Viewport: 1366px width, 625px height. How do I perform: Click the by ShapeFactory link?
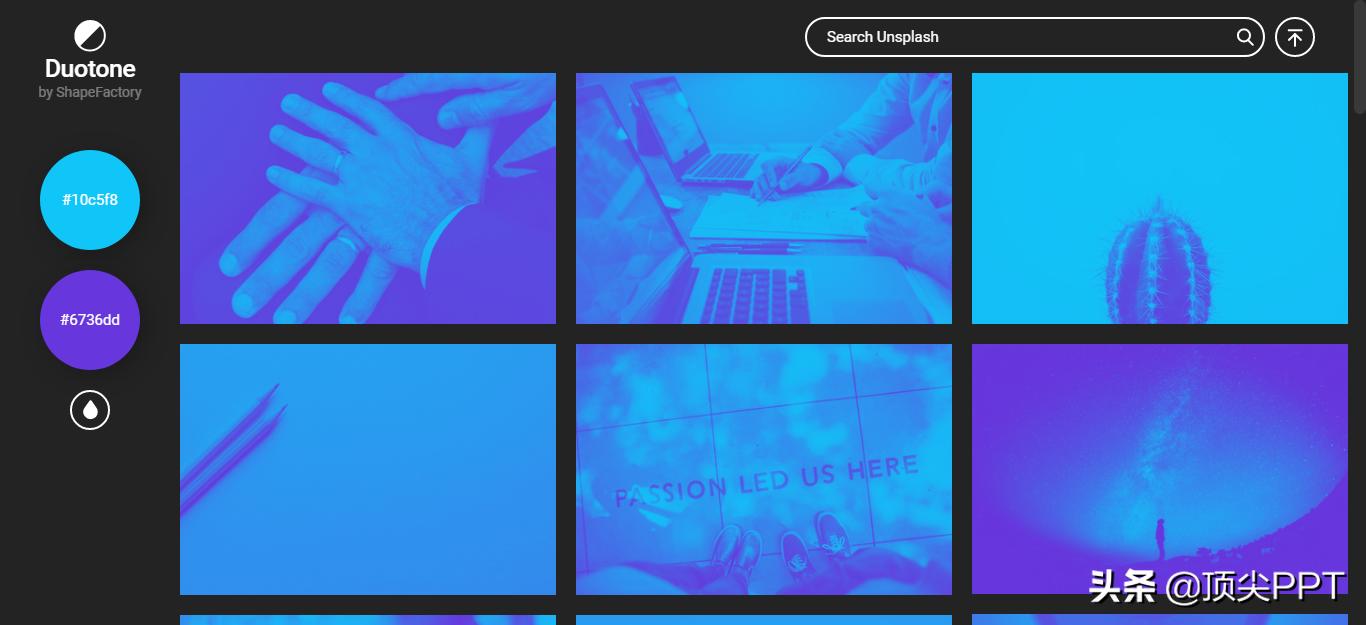[90, 92]
